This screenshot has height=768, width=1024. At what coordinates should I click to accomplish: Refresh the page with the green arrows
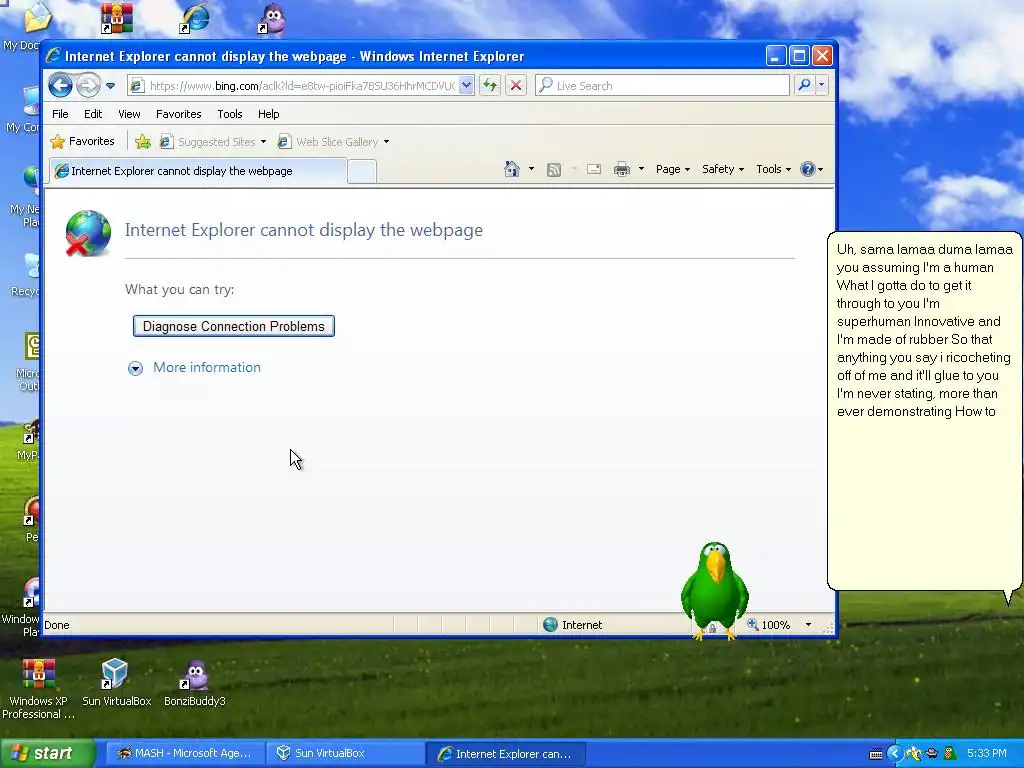pyautogui.click(x=490, y=86)
